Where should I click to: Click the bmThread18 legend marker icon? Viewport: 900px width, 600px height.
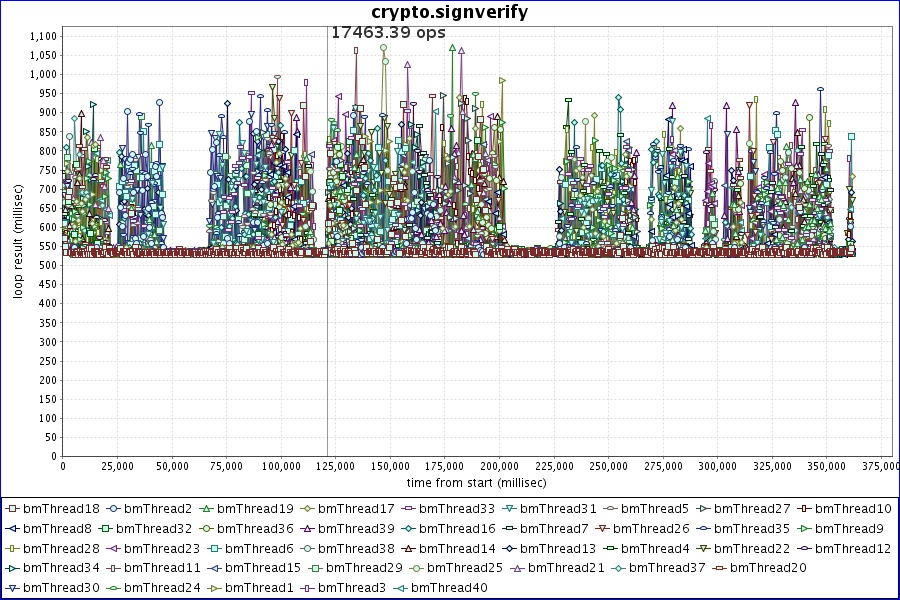pyautogui.click(x=12, y=509)
